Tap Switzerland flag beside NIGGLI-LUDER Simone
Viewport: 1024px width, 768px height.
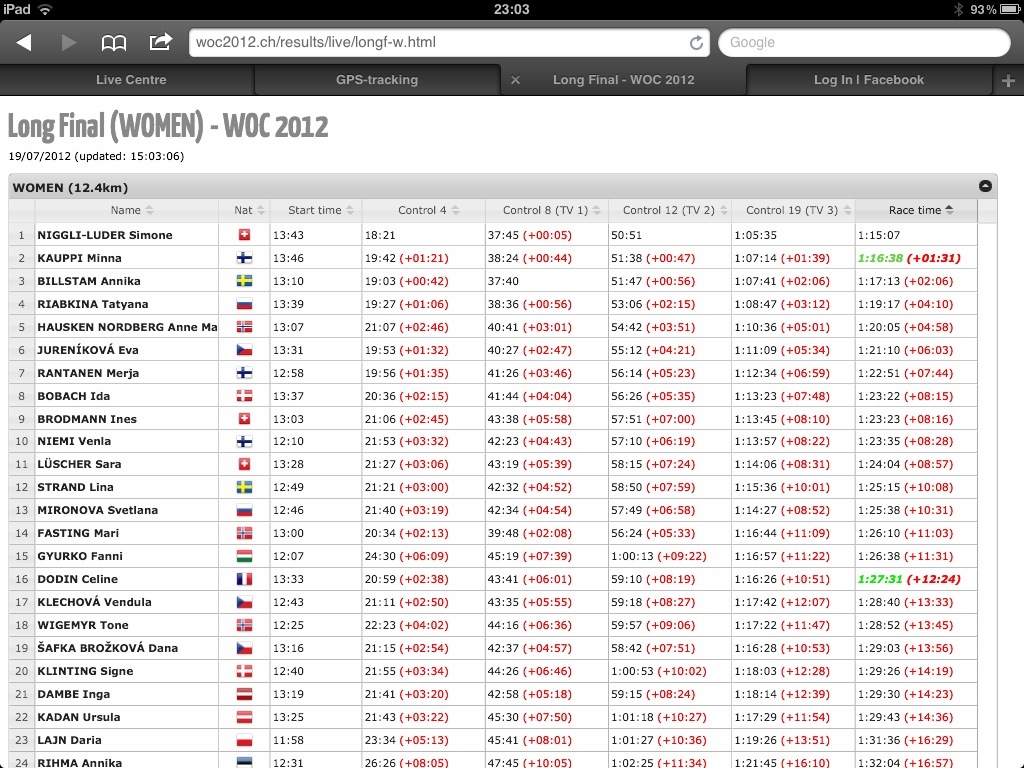(244, 235)
